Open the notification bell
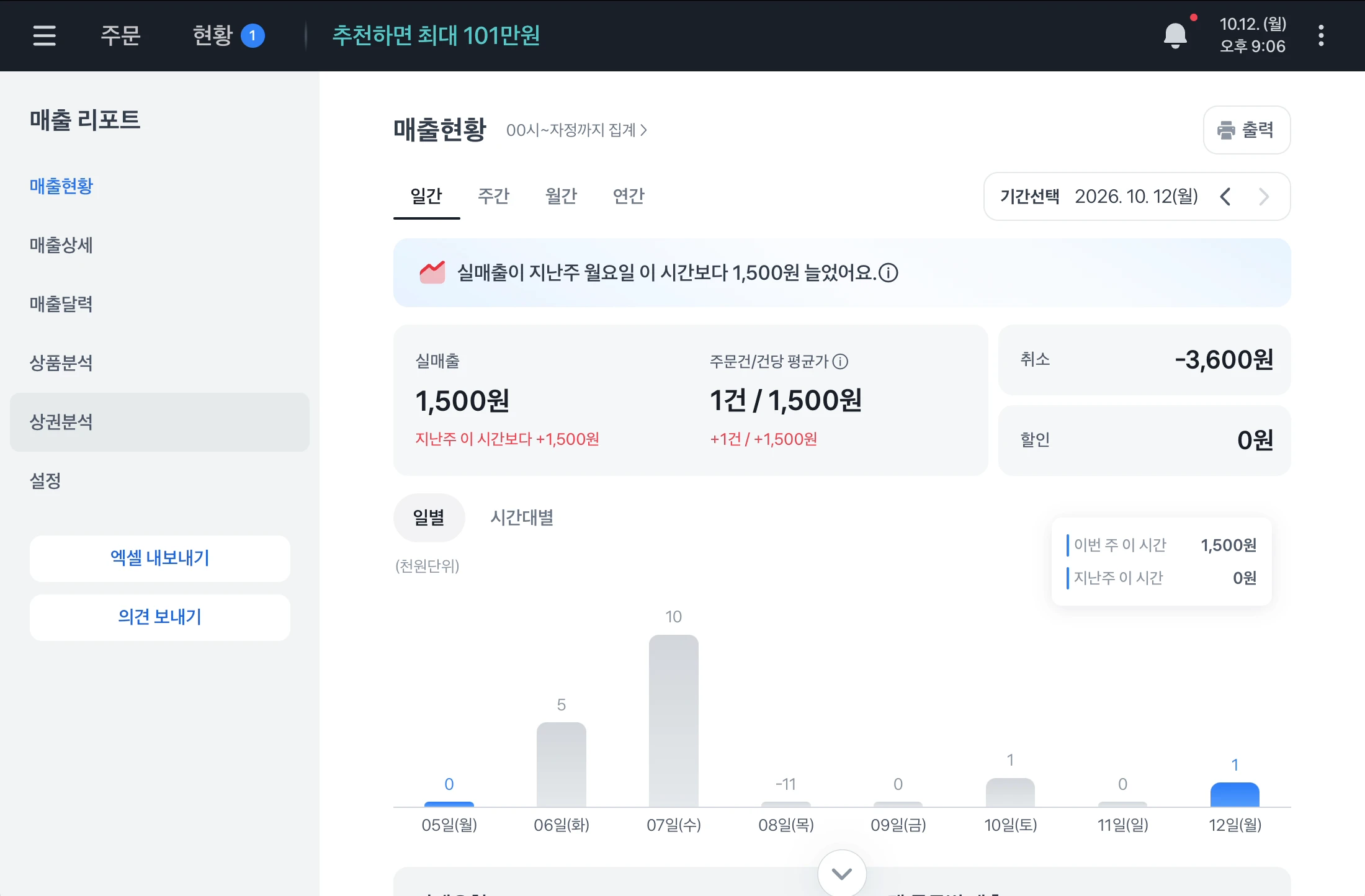Image resolution: width=1365 pixels, height=896 pixels. 1175,35
